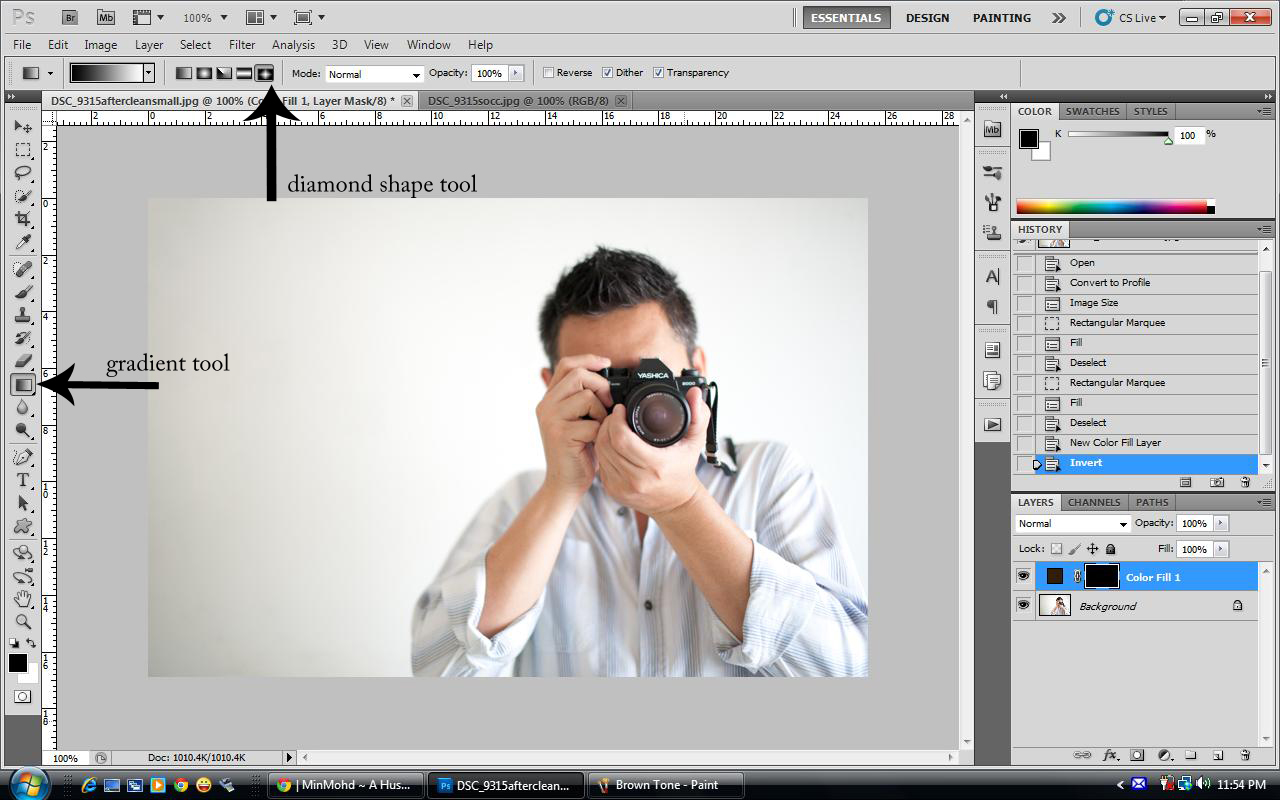Image resolution: width=1280 pixels, height=801 pixels.
Task: Switch to the Channels tab
Action: point(1093,502)
